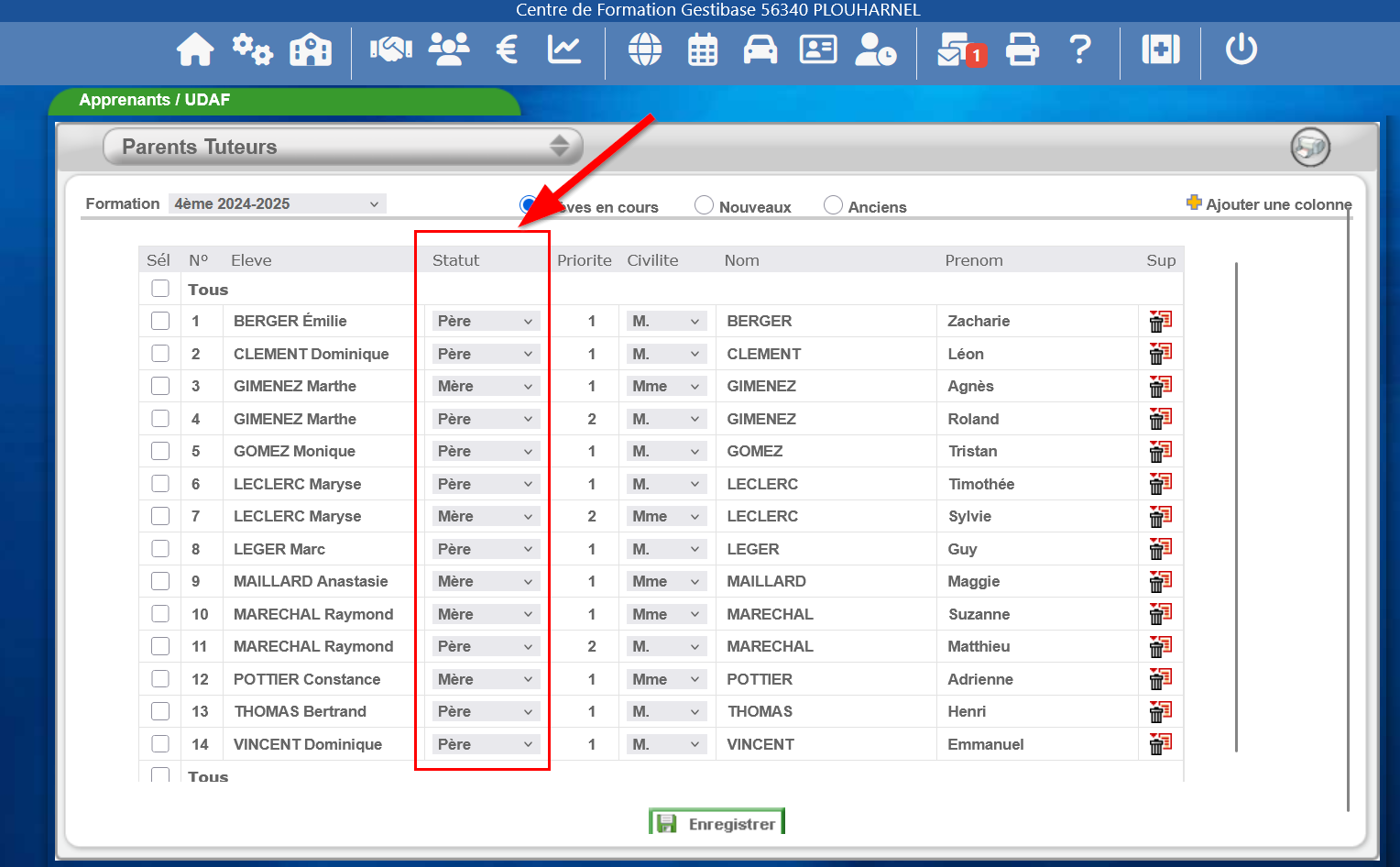Tick the top Tous checkbox
The height and width of the screenshot is (867, 1400).
coord(160,289)
